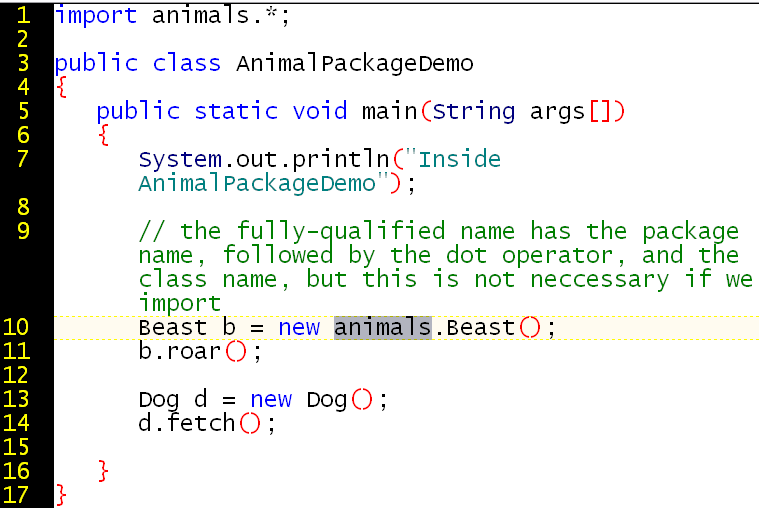Click the opening brace on line 6

(103, 136)
